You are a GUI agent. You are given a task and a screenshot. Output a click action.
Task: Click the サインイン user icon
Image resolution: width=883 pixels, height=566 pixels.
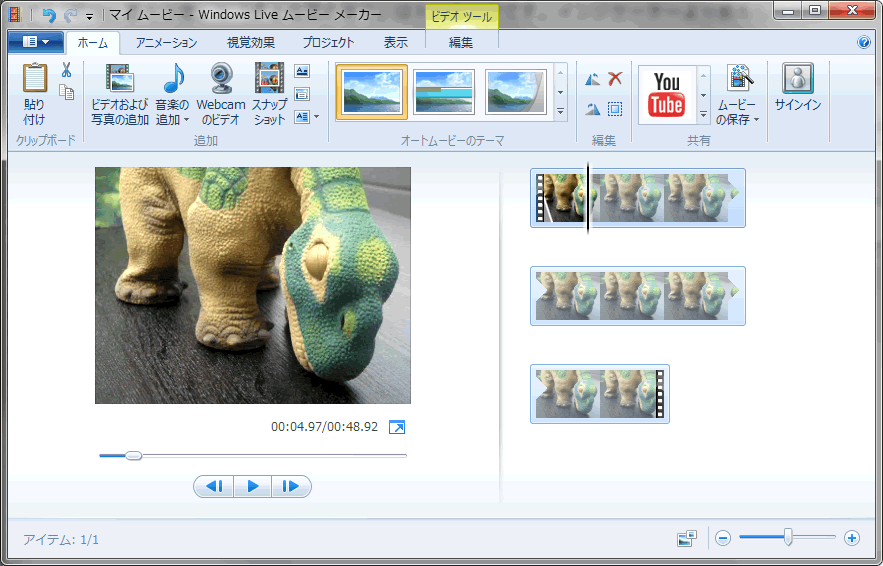tap(797, 79)
